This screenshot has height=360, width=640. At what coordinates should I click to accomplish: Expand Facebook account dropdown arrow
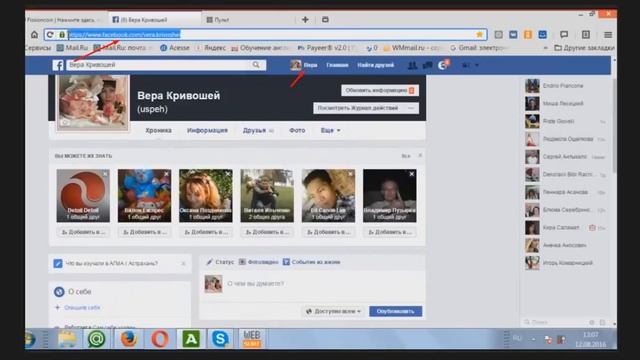(x=476, y=65)
